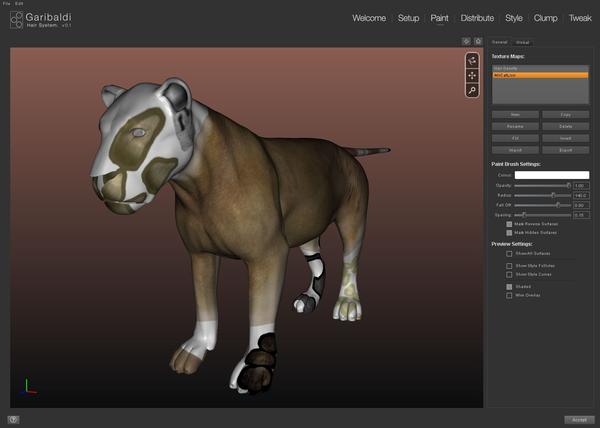Go to the Tweak tab
The height and width of the screenshot is (428, 600).
580,18
